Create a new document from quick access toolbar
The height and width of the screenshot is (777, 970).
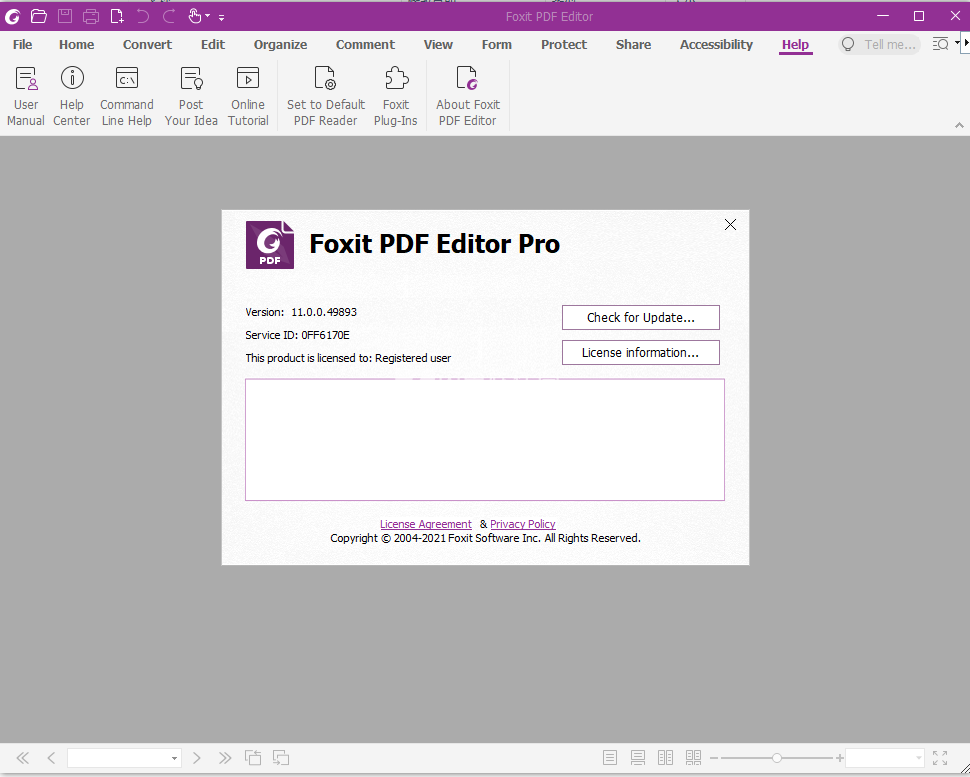pyautogui.click(x=117, y=17)
